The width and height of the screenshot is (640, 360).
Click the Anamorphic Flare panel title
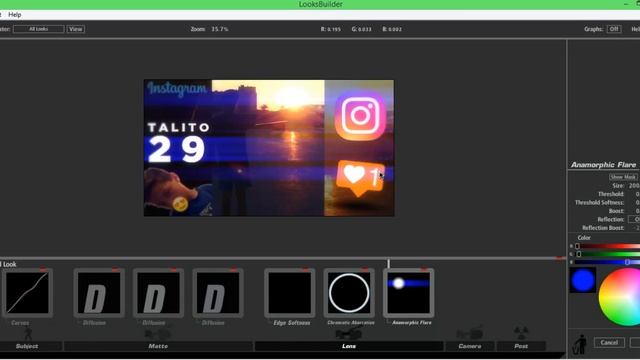click(603, 165)
